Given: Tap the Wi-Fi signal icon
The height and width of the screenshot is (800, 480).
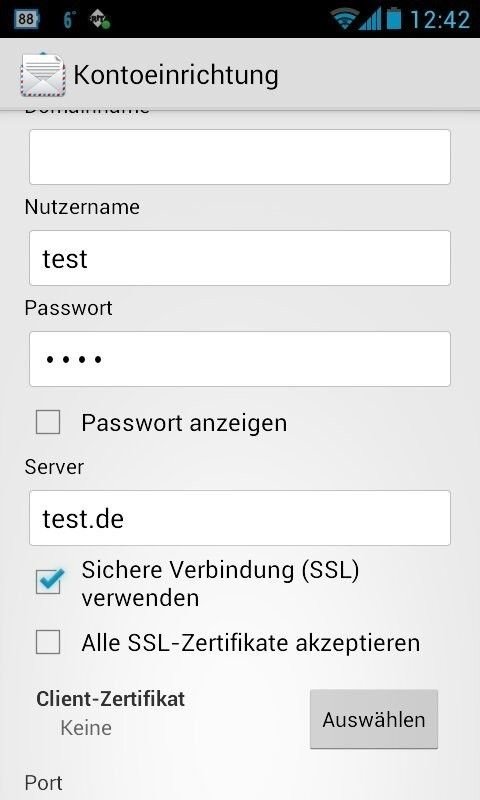Looking at the screenshot, I should [x=344, y=19].
